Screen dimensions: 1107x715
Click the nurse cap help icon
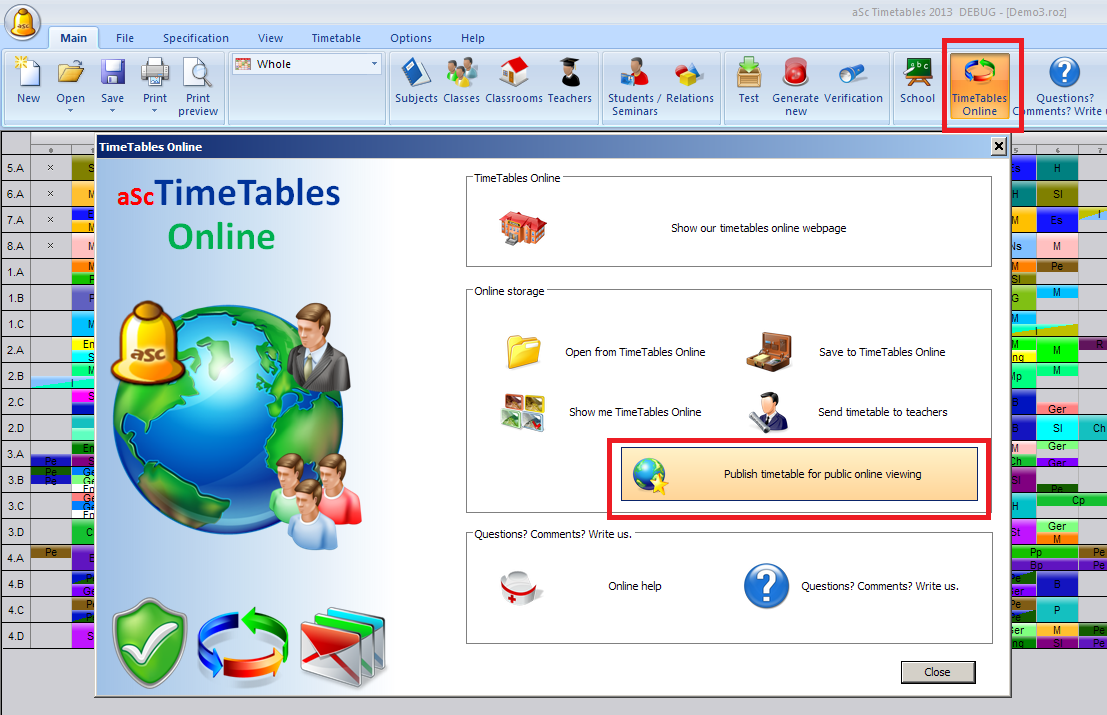521,587
